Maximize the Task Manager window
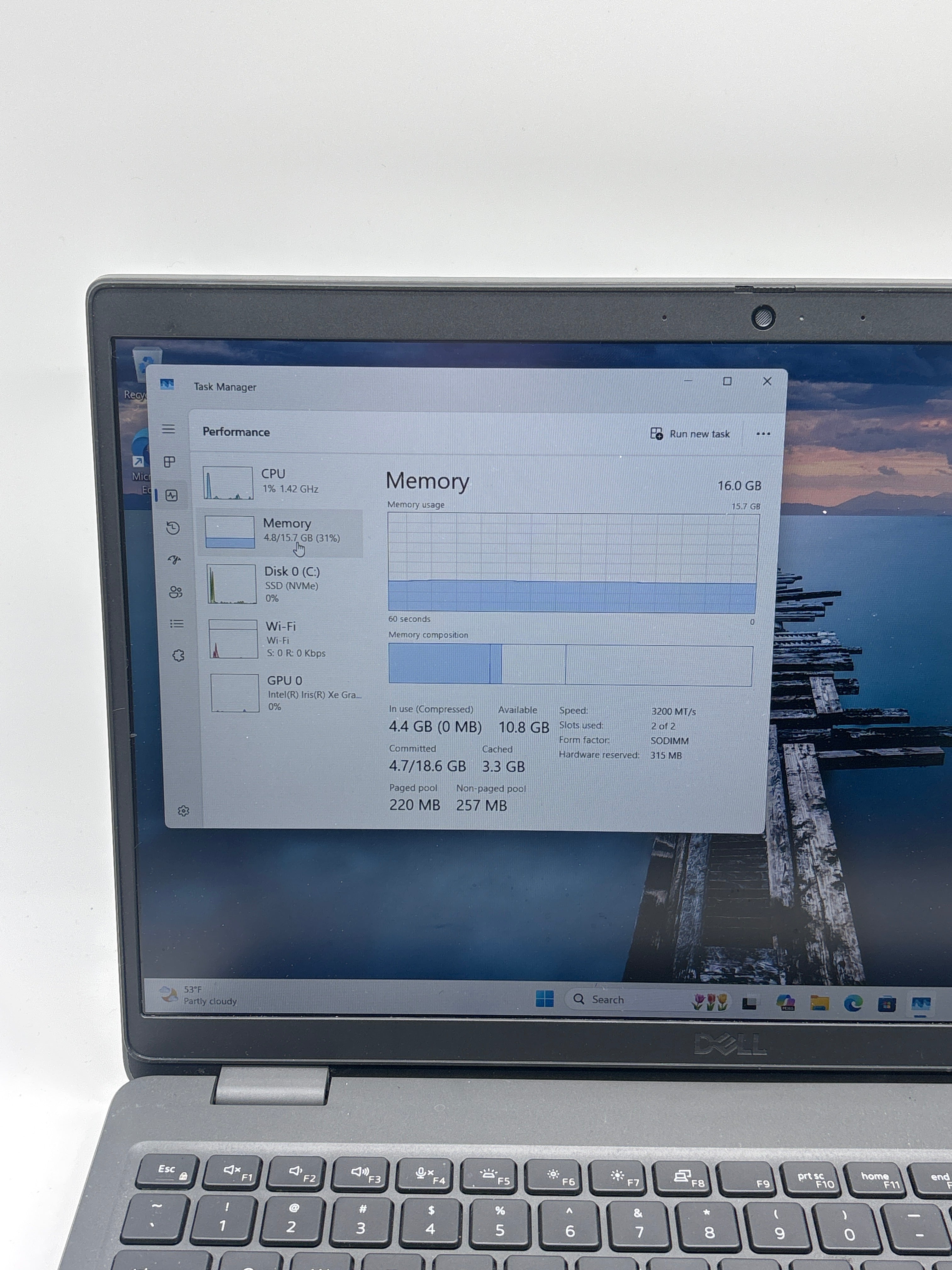 click(727, 381)
